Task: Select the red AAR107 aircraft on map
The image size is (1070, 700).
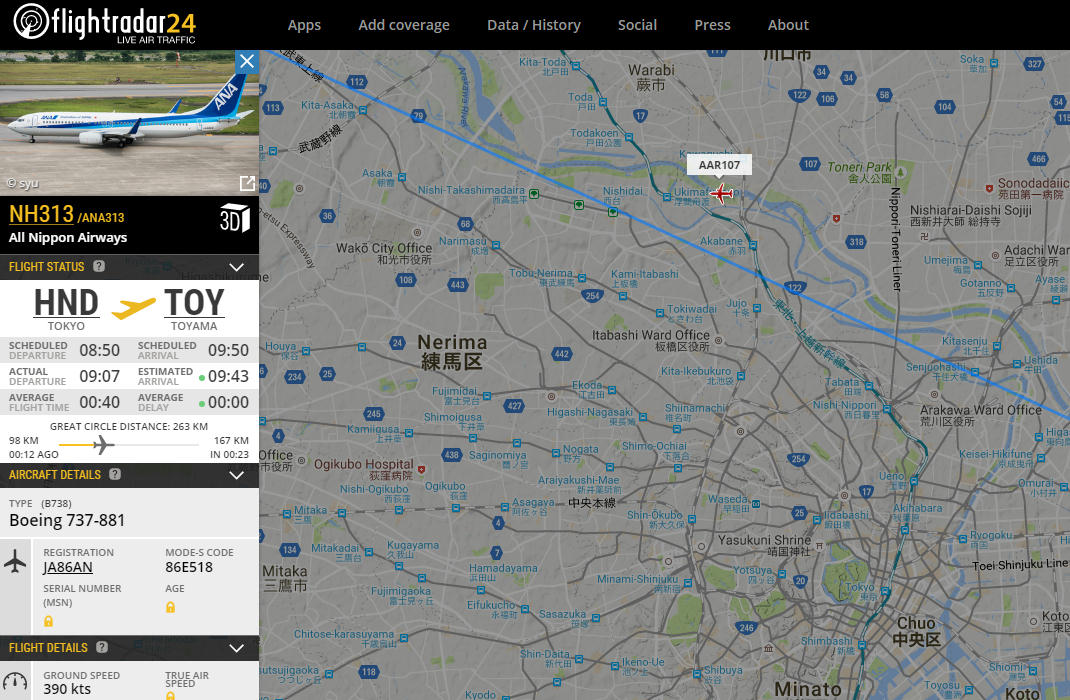Action: coord(721,194)
